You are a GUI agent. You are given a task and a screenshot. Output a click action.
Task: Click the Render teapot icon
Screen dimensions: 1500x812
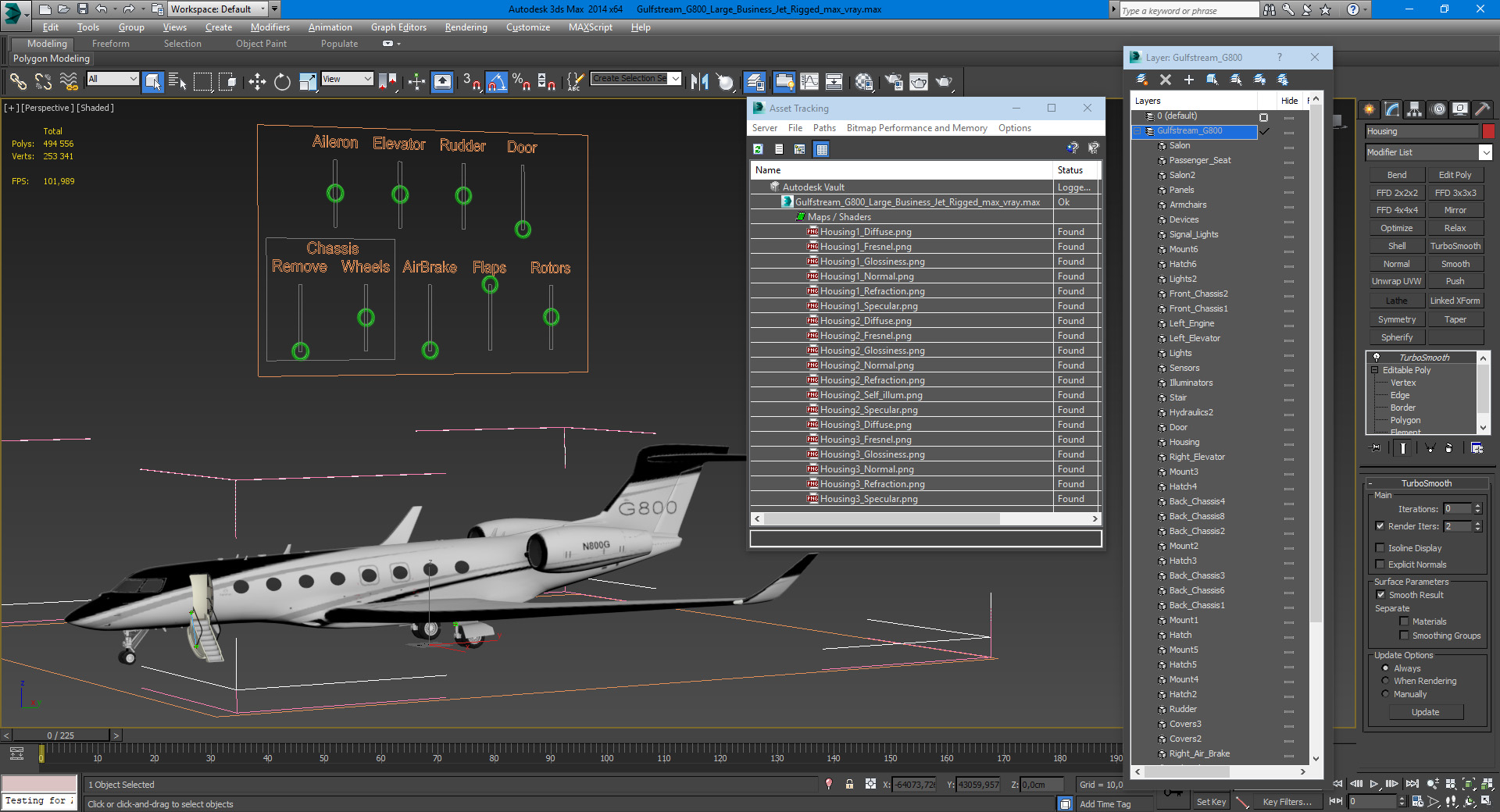(945, 81)
